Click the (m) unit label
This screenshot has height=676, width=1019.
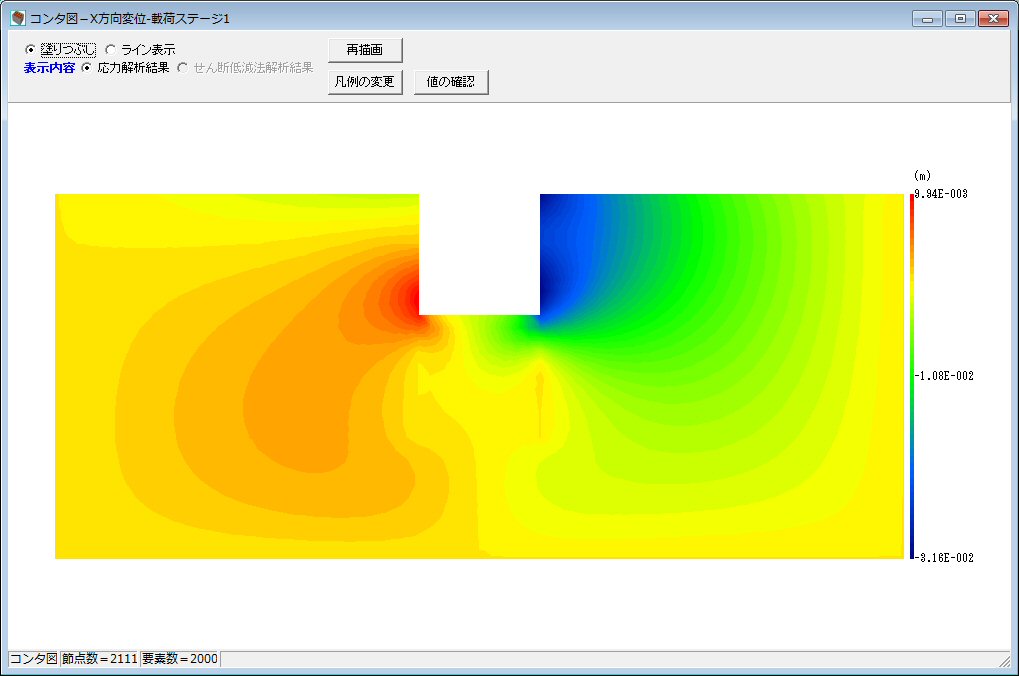point(922,176)
